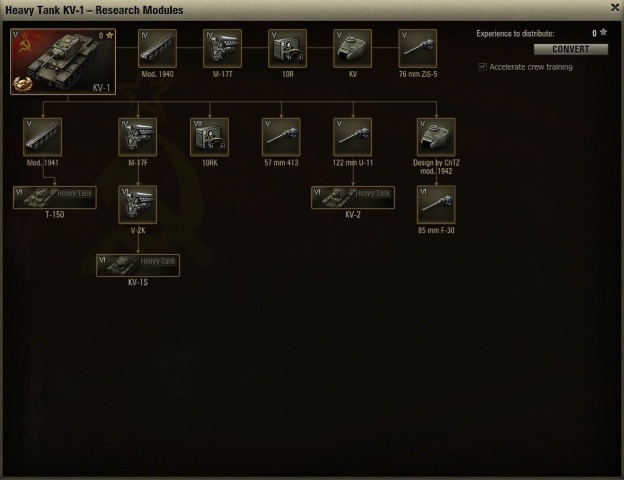Click the 10RK radio module

tap(209, 137)
